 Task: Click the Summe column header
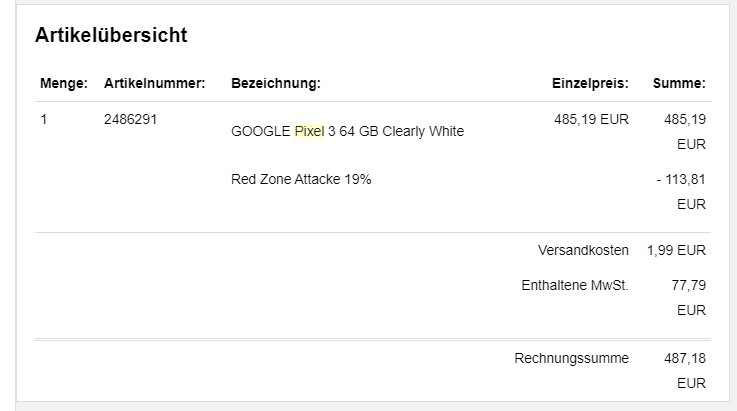coord(679,83)
